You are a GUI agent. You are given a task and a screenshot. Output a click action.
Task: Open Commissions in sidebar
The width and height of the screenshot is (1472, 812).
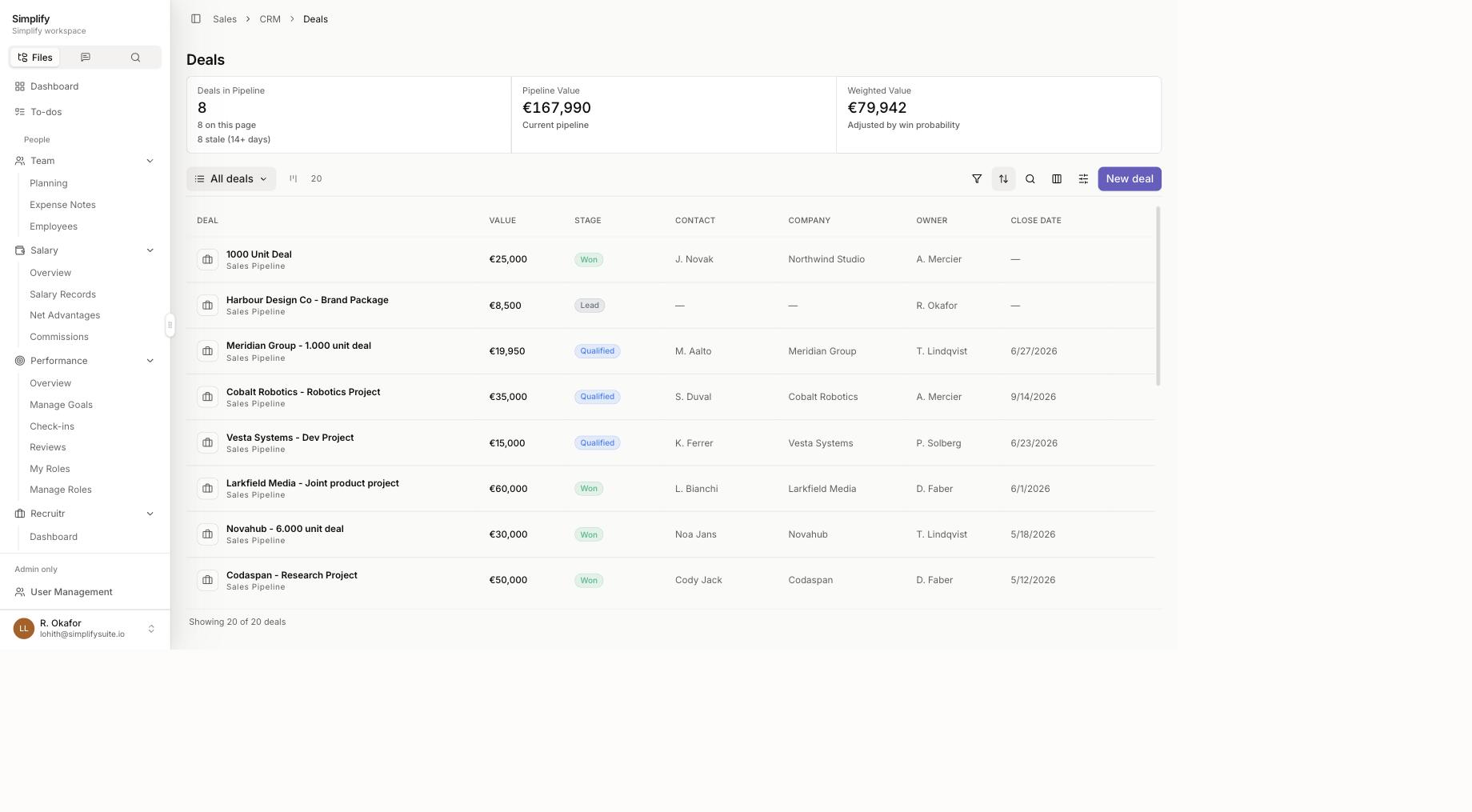click(59, 337)
